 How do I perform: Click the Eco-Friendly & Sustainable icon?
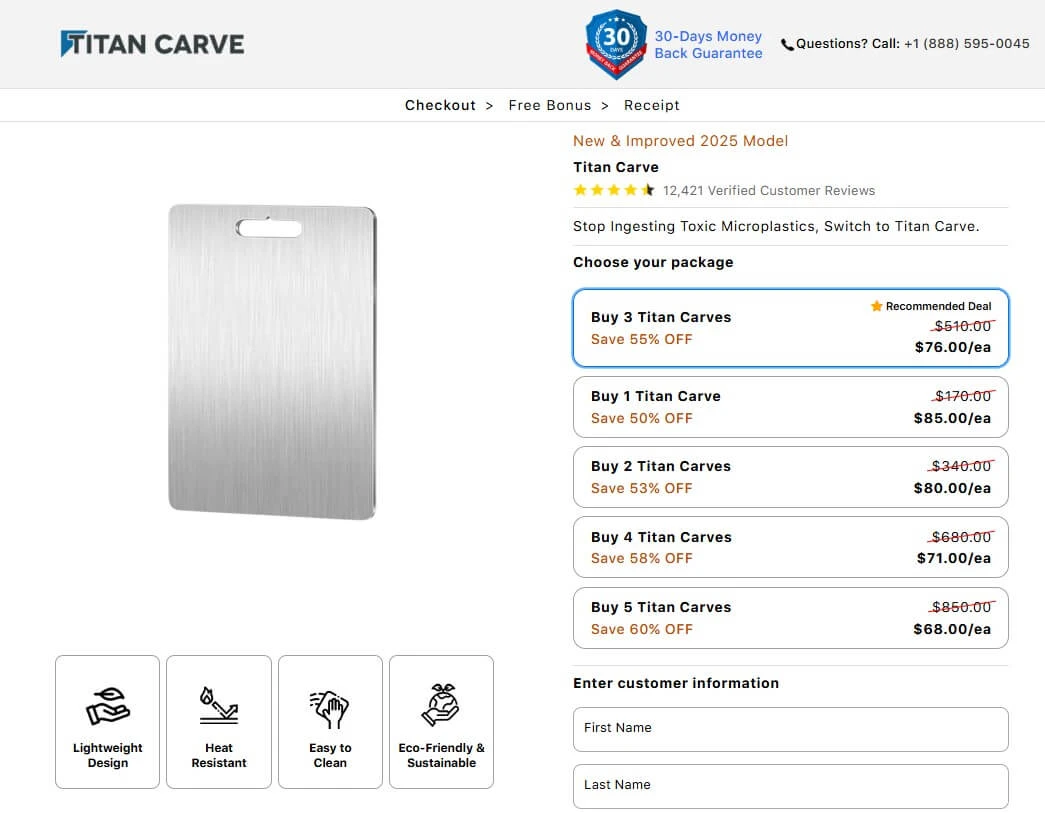click(441, 705)
